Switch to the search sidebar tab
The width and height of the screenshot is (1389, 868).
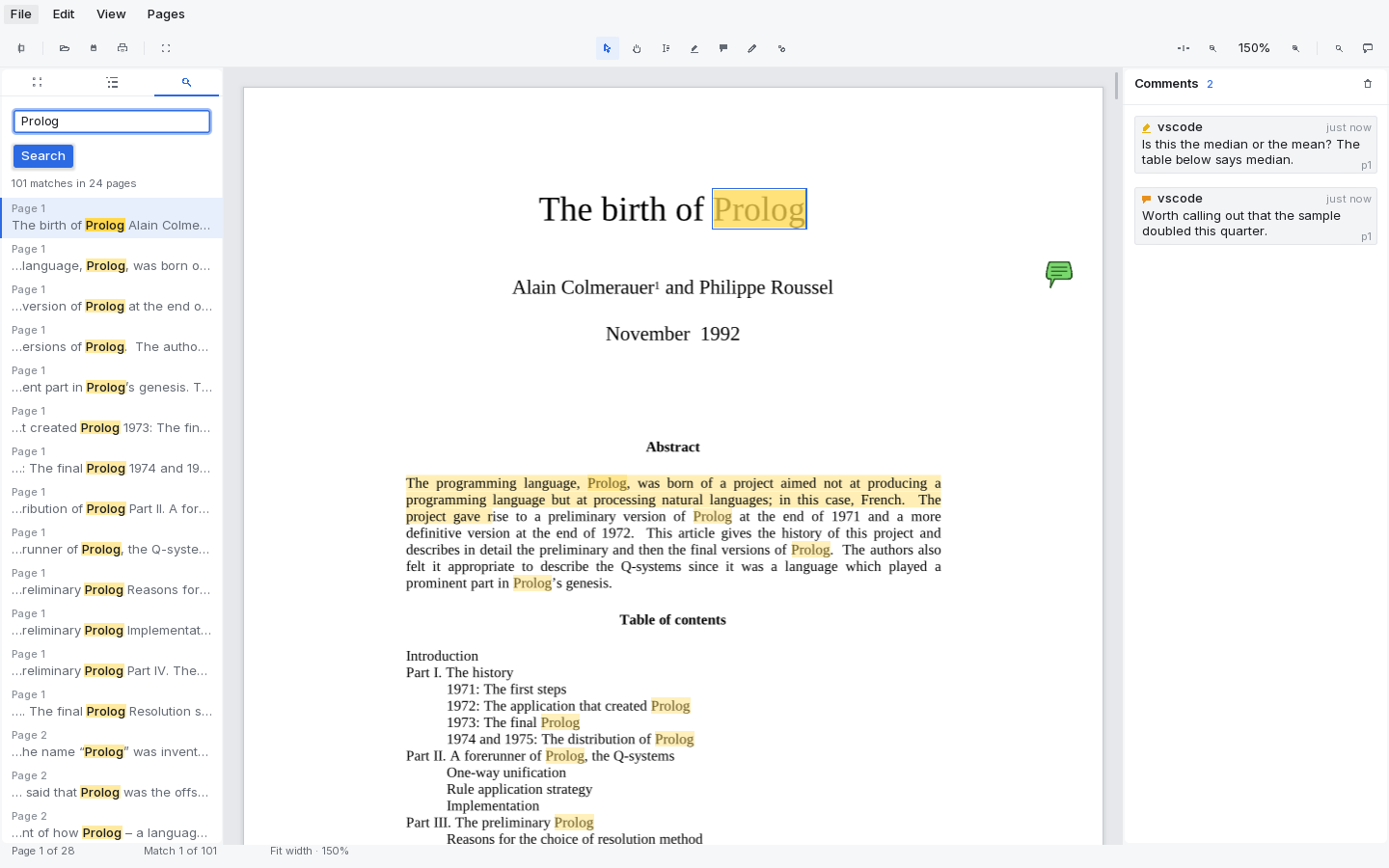[x=187, y=83]
